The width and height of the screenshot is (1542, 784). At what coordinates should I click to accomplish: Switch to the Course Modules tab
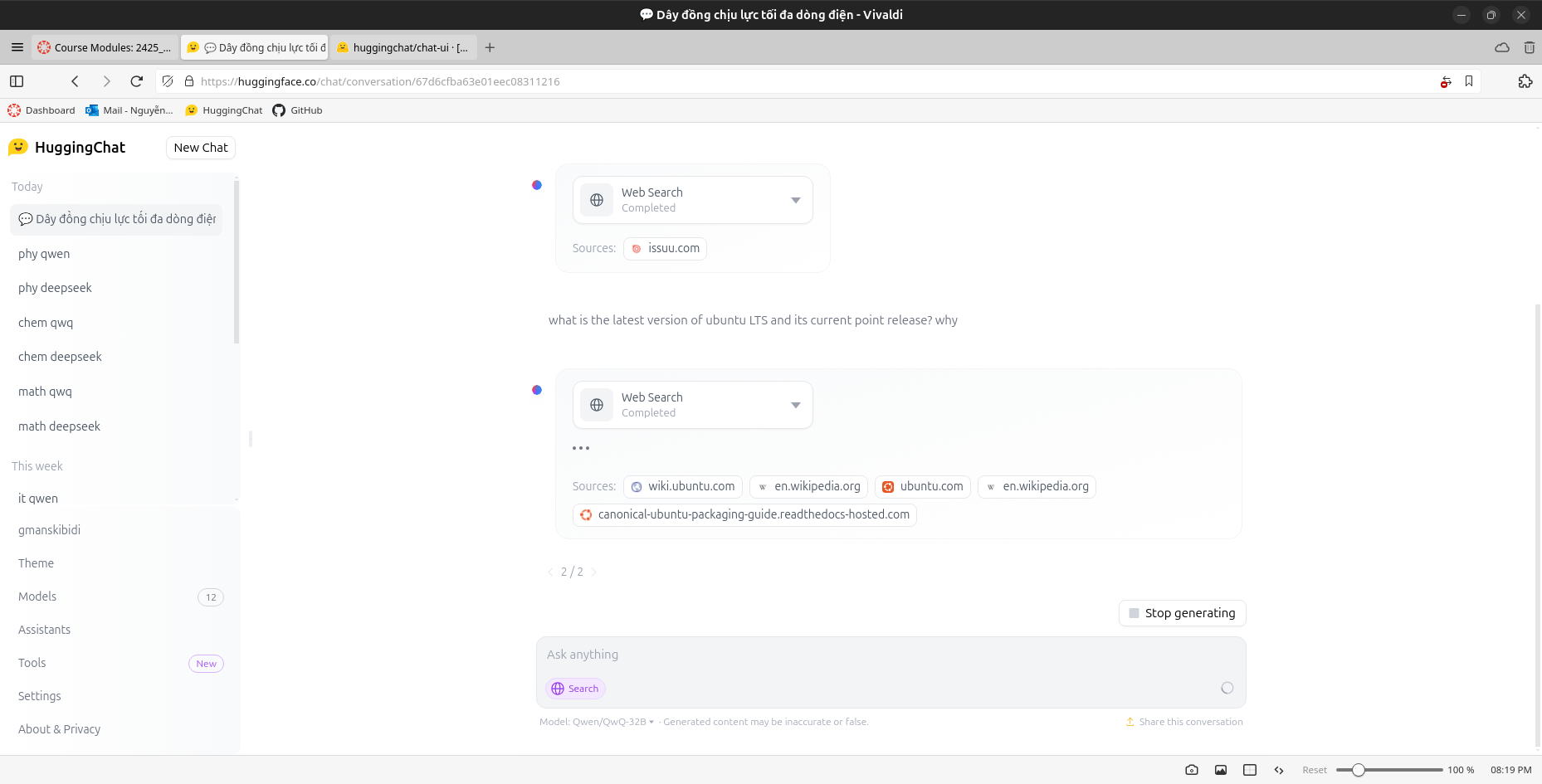tap(105, 47)
